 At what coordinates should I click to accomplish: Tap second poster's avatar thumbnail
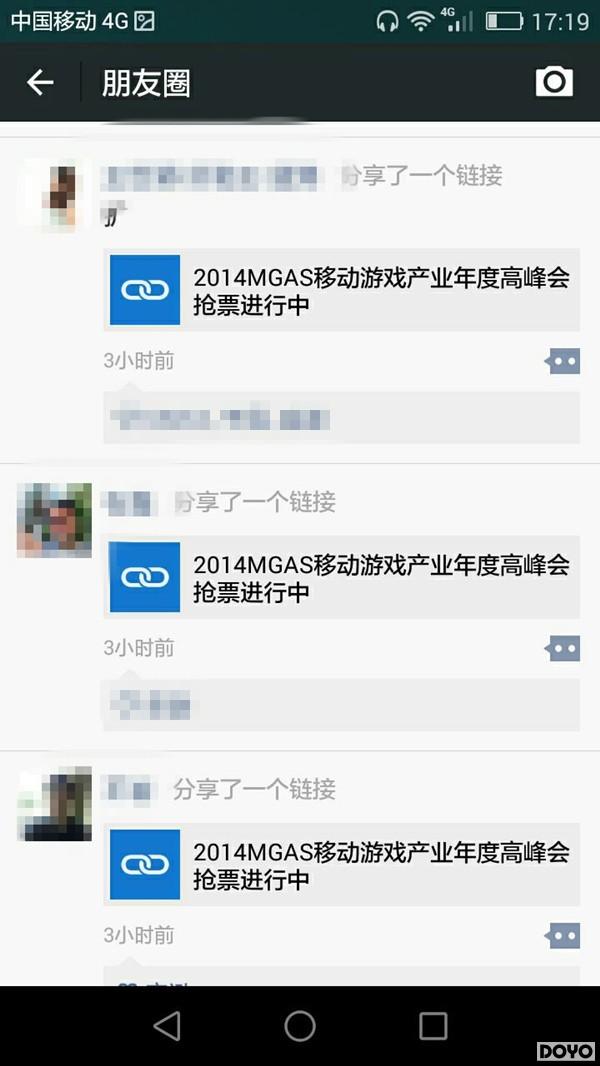tap(54, 520)
